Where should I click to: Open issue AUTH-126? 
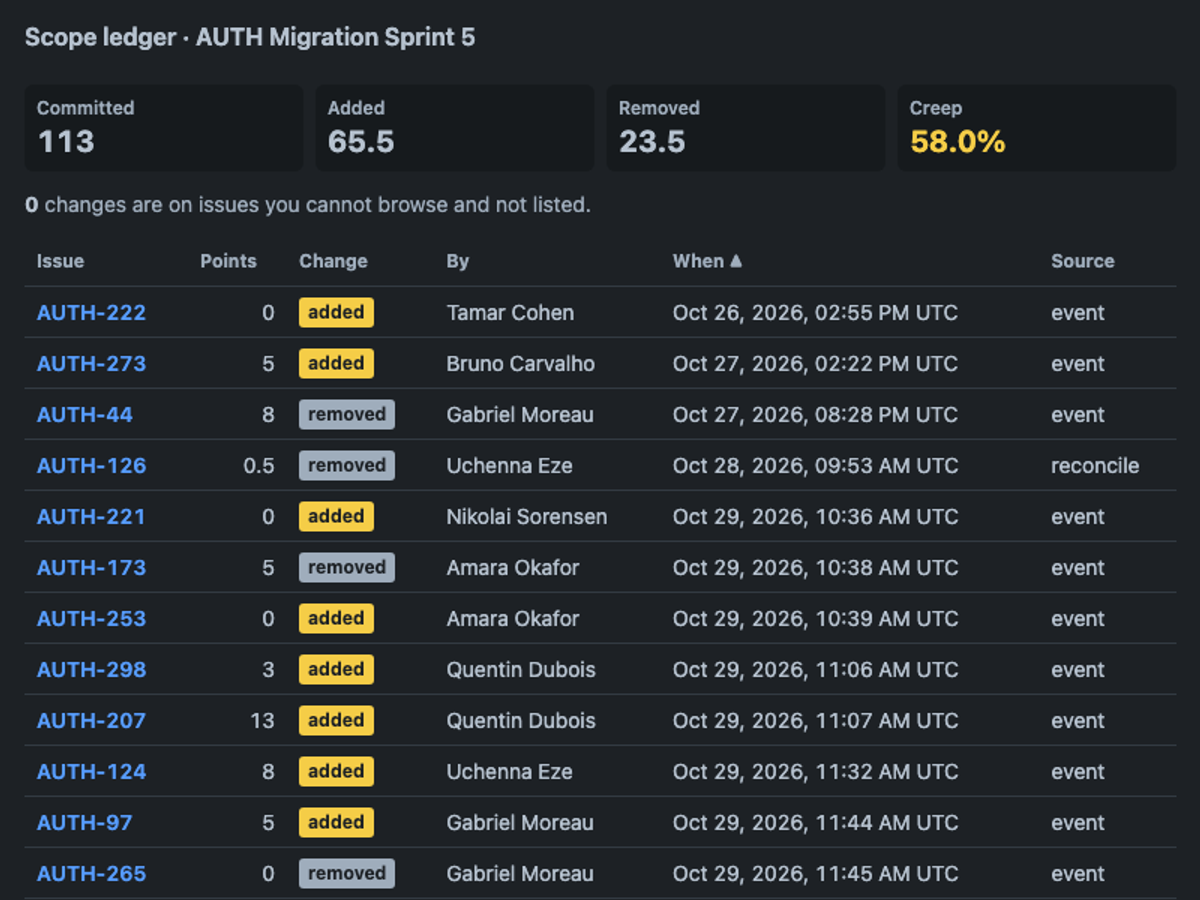pos(91,466)
